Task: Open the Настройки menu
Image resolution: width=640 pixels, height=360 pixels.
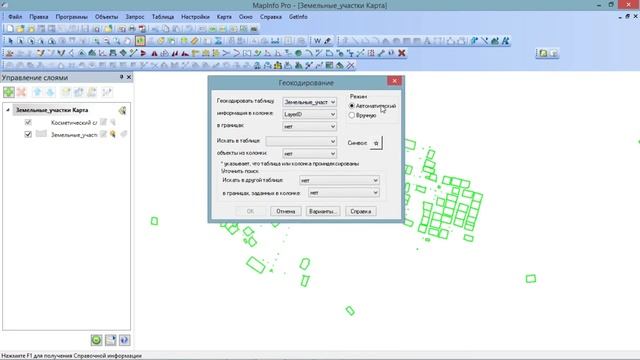Action: [x=195, y=17]
